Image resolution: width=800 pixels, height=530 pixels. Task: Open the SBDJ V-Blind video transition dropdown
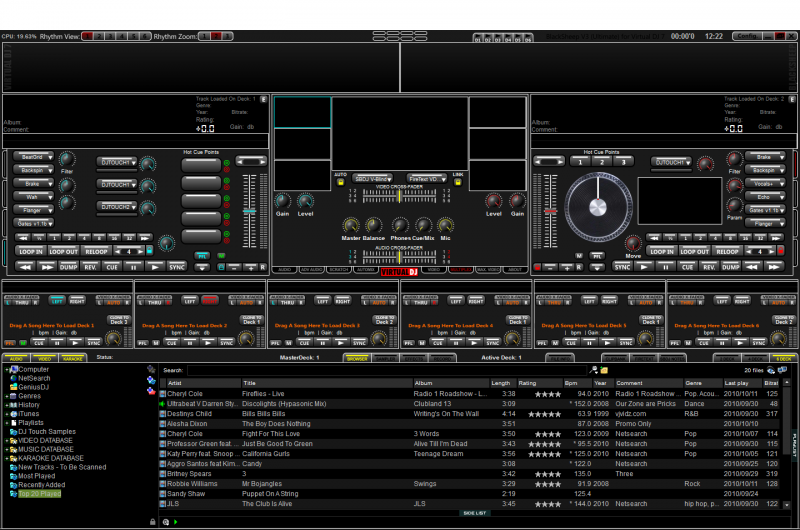click(373, 179)
